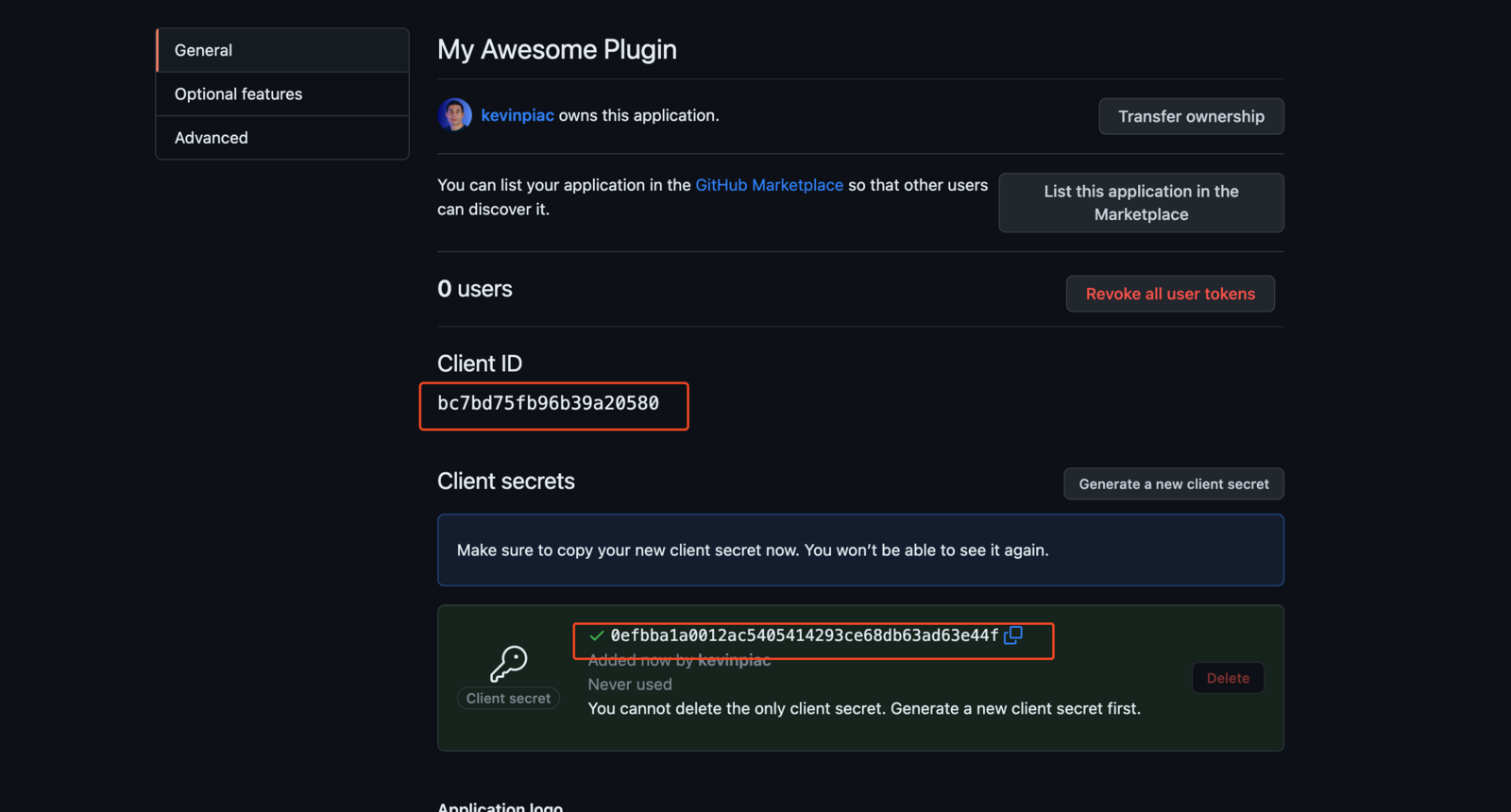Click the copy-secret warning banner
1511x812 pixels.
(859, 550)
